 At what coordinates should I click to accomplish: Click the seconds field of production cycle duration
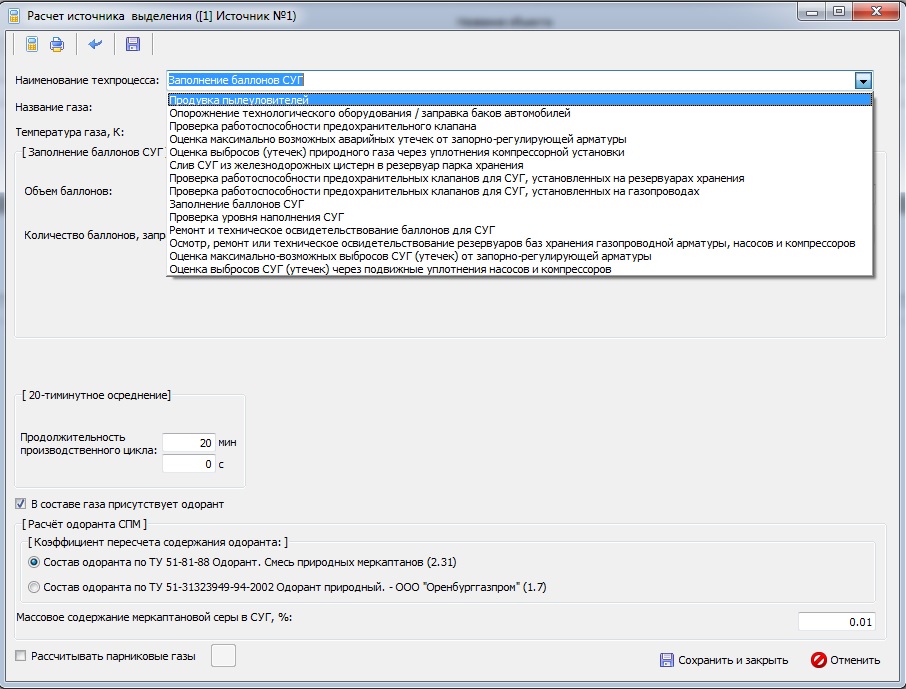coord(189,465)
